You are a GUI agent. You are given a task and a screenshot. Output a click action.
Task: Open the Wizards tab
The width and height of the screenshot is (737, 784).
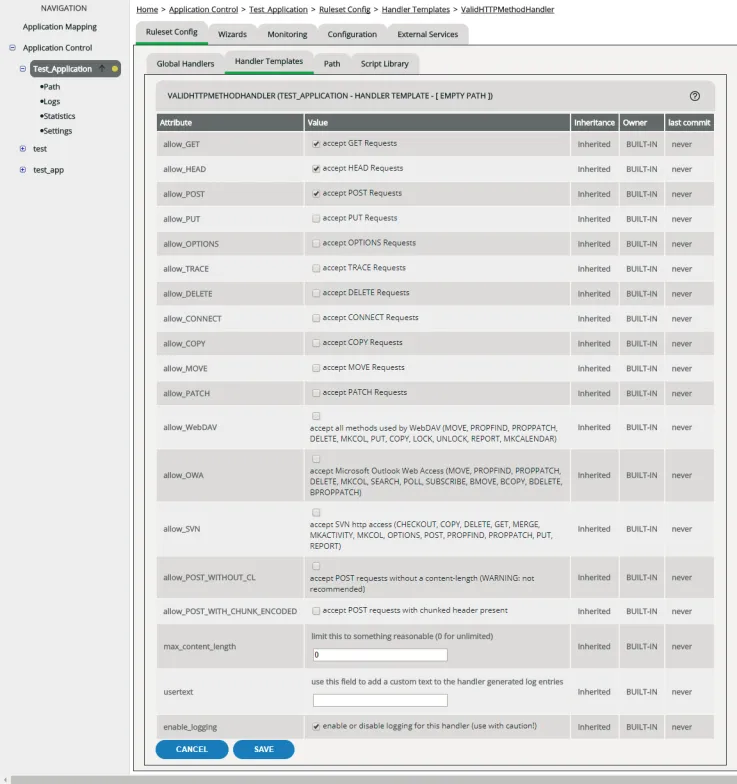[232, 34]
